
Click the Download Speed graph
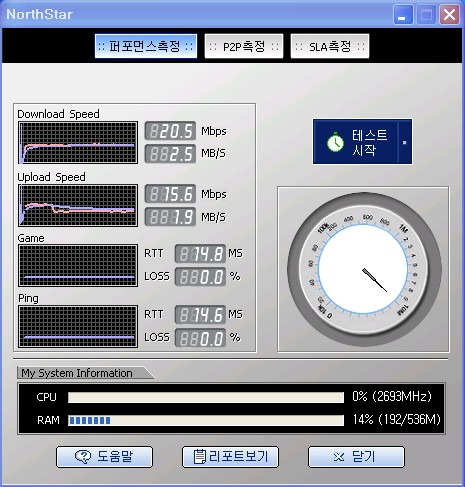click(78, 143)
